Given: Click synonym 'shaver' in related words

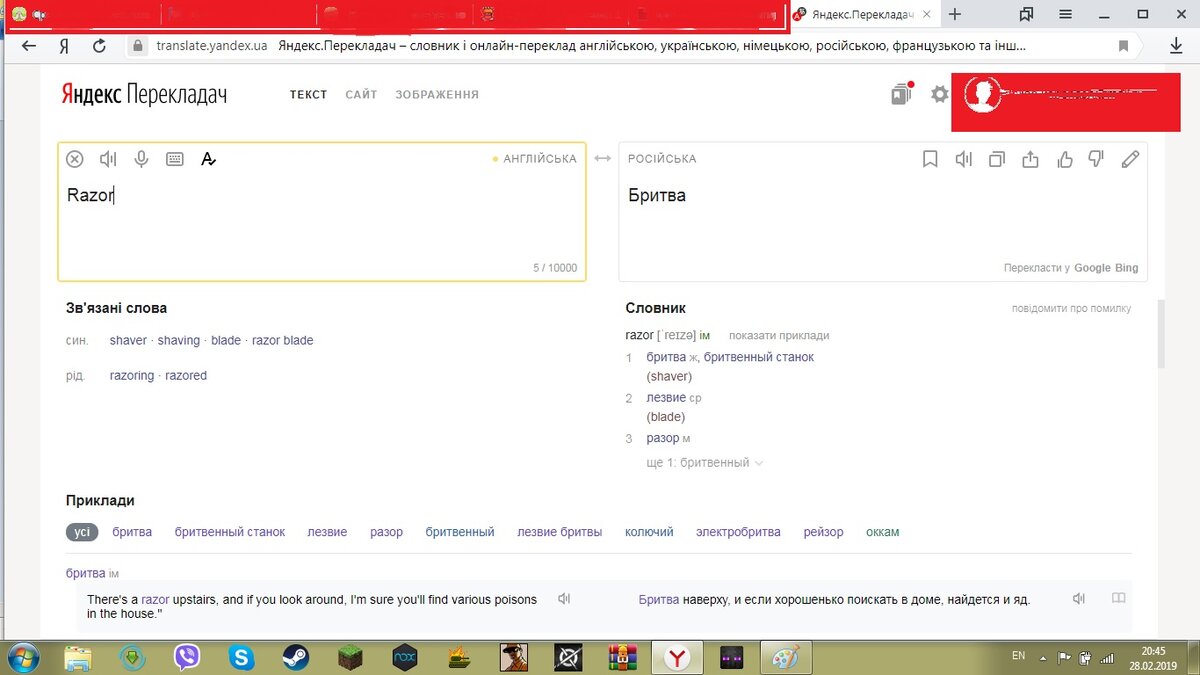Looking at the screenshot, I should (128, 341).
